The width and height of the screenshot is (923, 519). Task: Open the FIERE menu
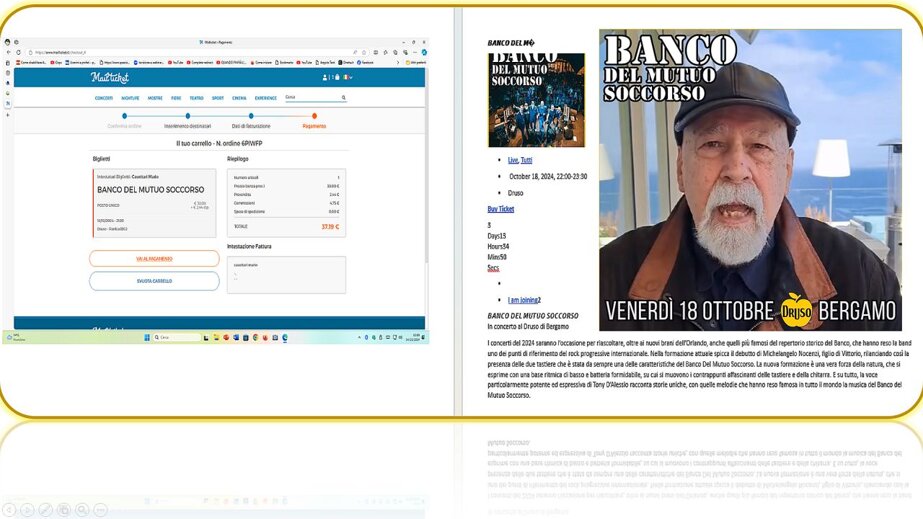click(176, 98)
